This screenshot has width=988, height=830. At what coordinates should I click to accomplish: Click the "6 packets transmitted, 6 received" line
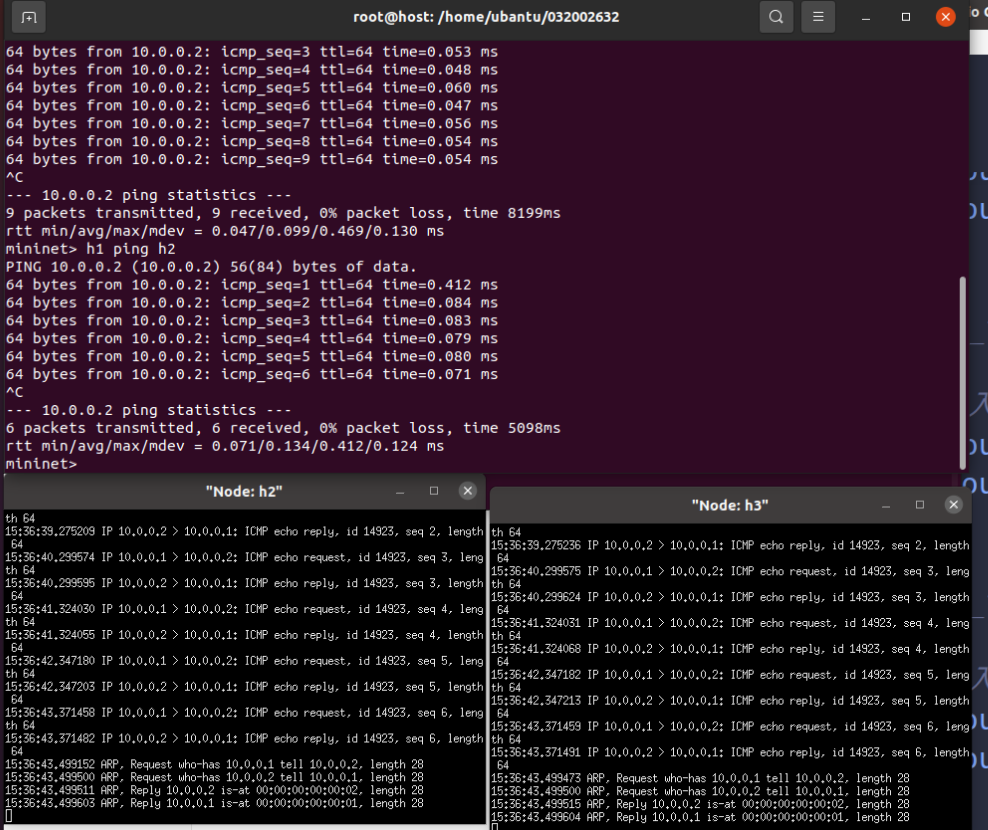coord(283,428)
